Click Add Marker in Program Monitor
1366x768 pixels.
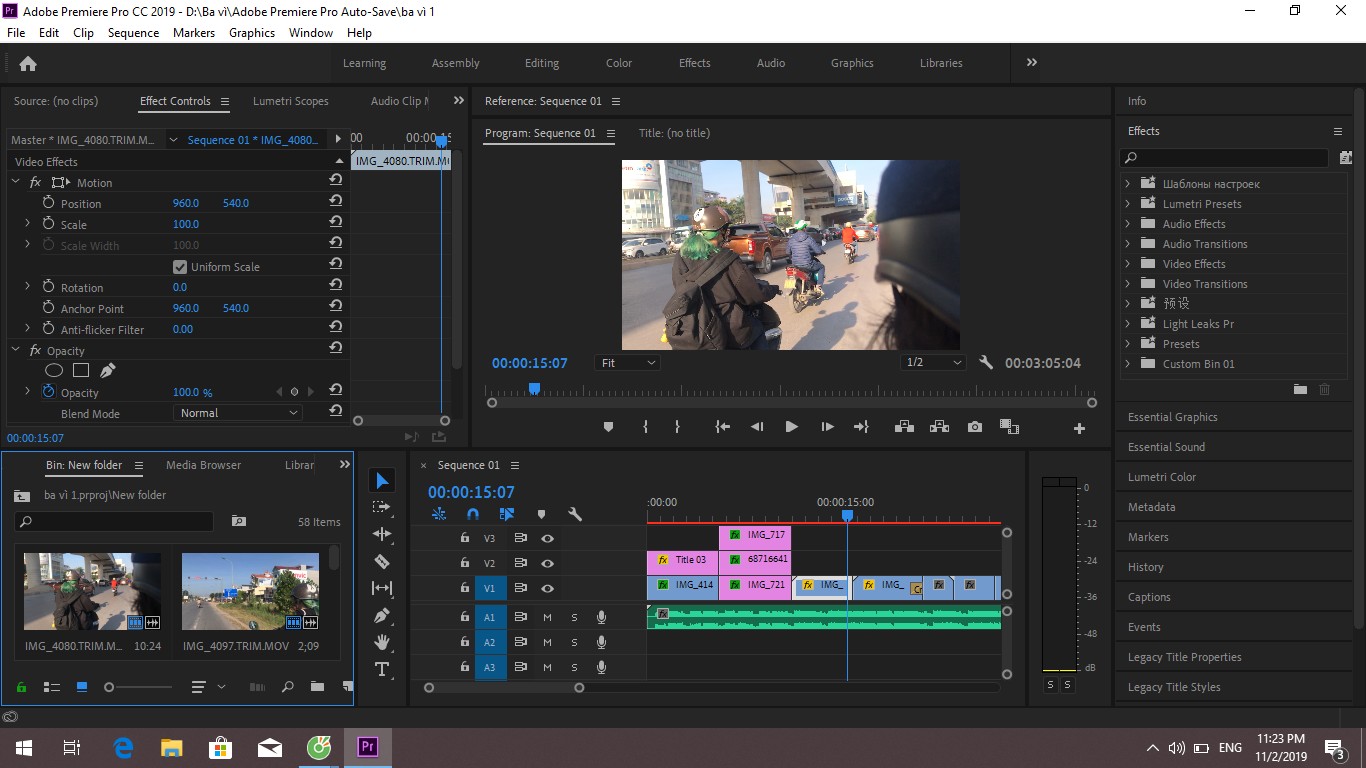tap(608, 427)
